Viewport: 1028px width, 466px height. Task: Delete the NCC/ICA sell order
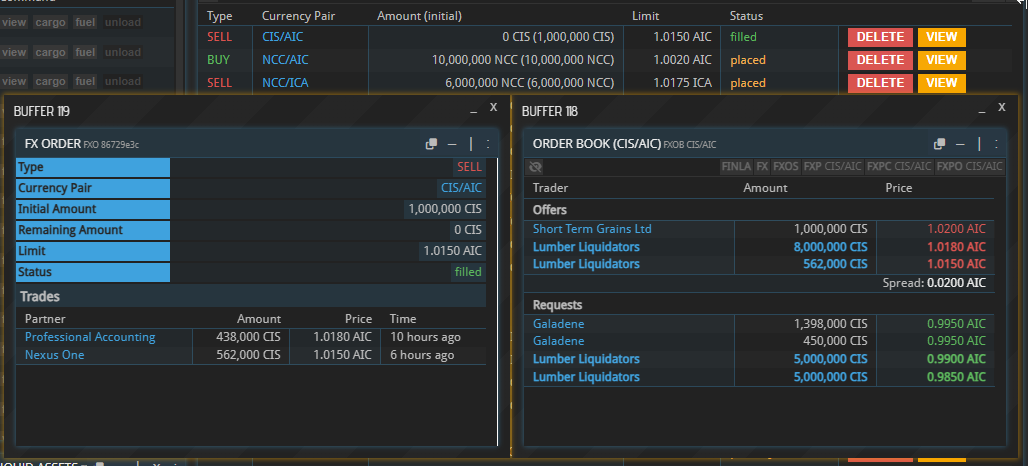pos(880,83)
